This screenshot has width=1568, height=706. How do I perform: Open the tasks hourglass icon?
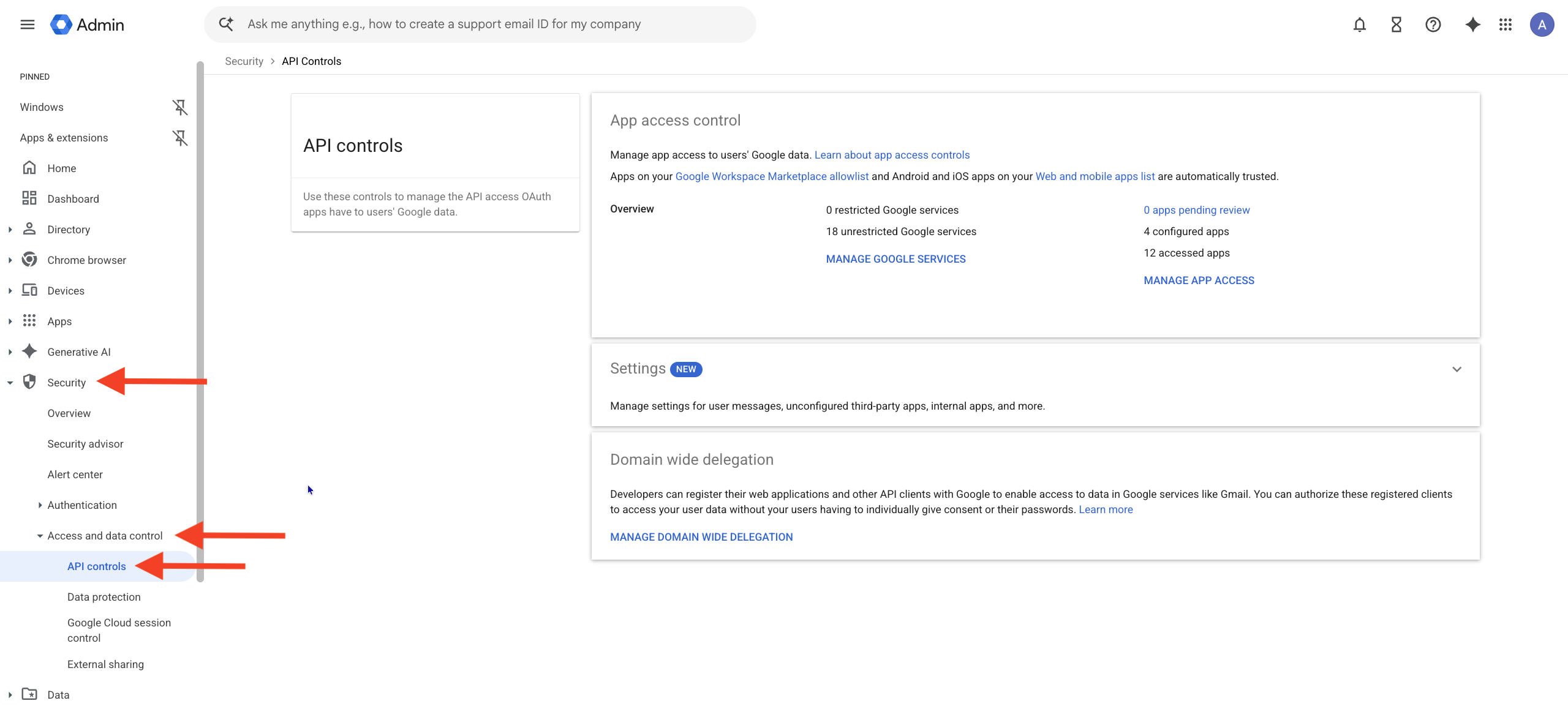tap(1396, 24)
